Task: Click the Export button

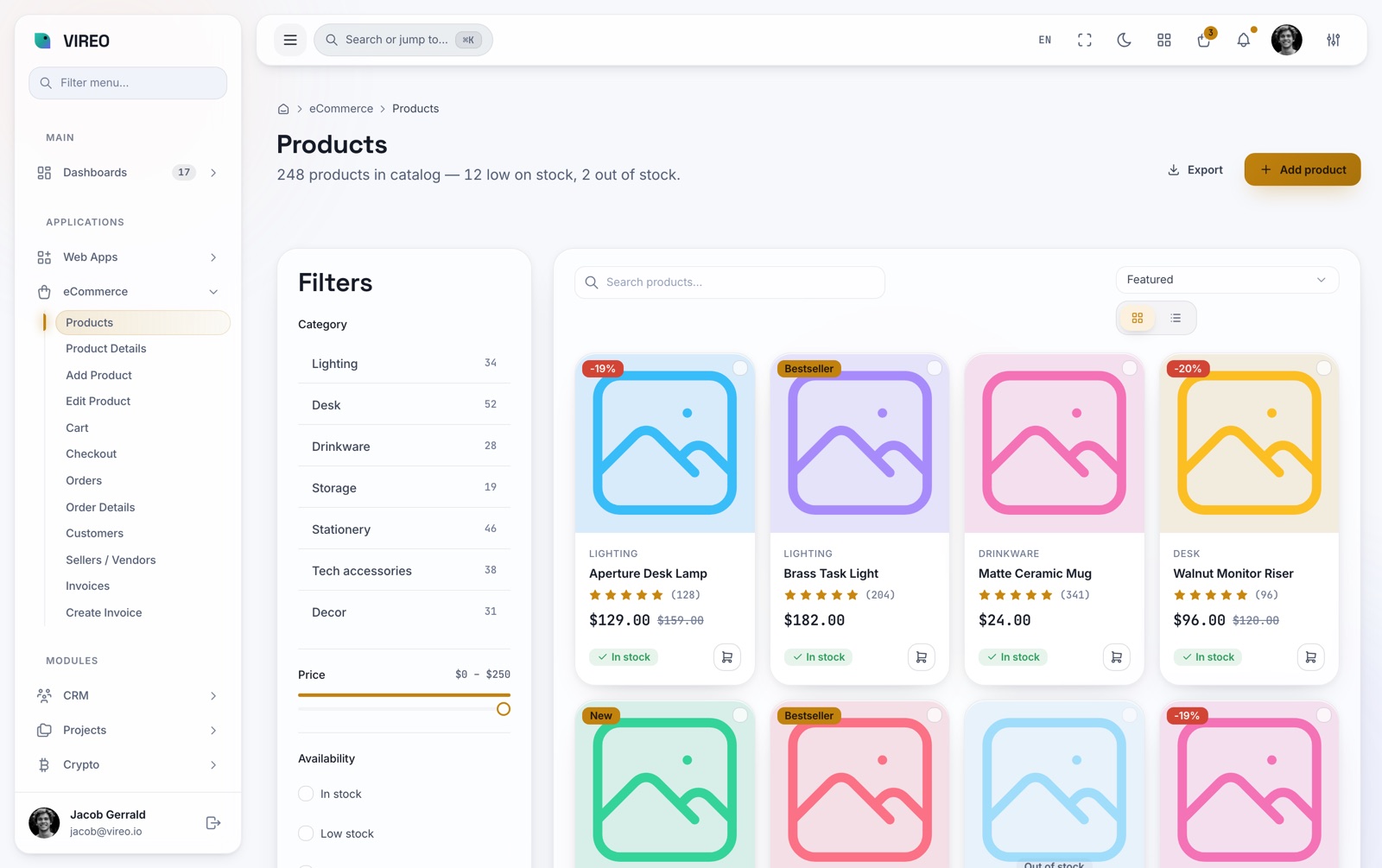Action: 1195,169
